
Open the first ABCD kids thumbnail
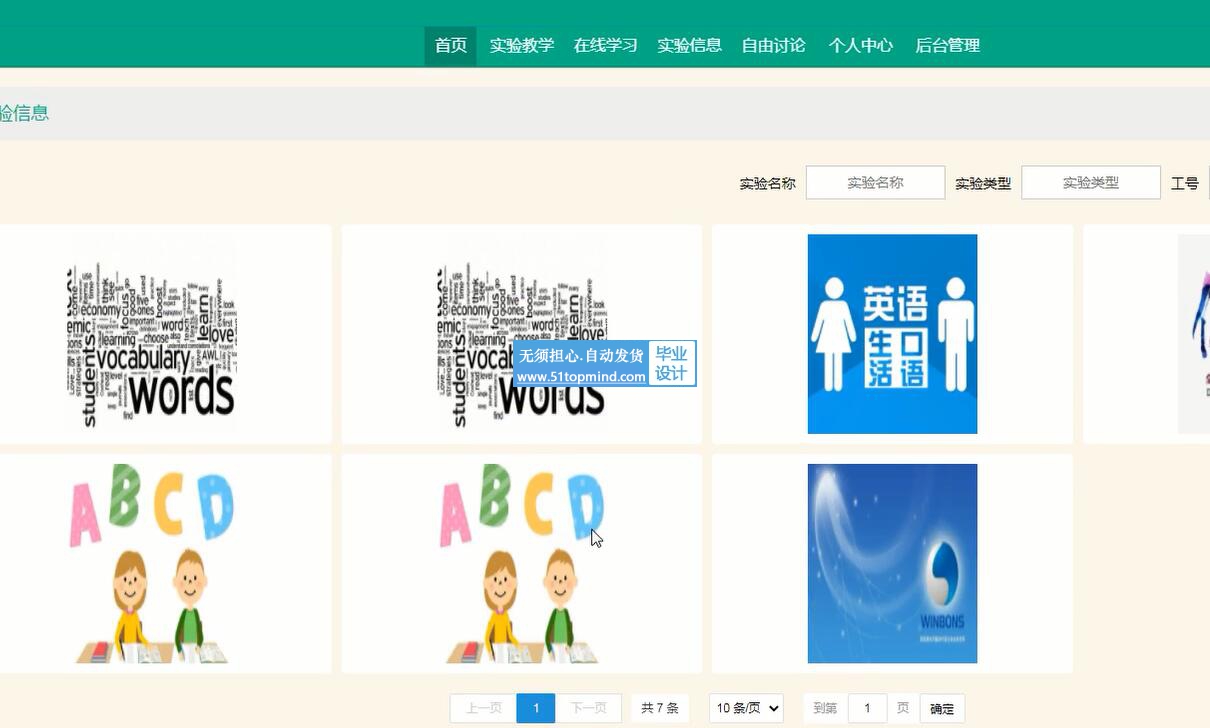tap(151, 563)
